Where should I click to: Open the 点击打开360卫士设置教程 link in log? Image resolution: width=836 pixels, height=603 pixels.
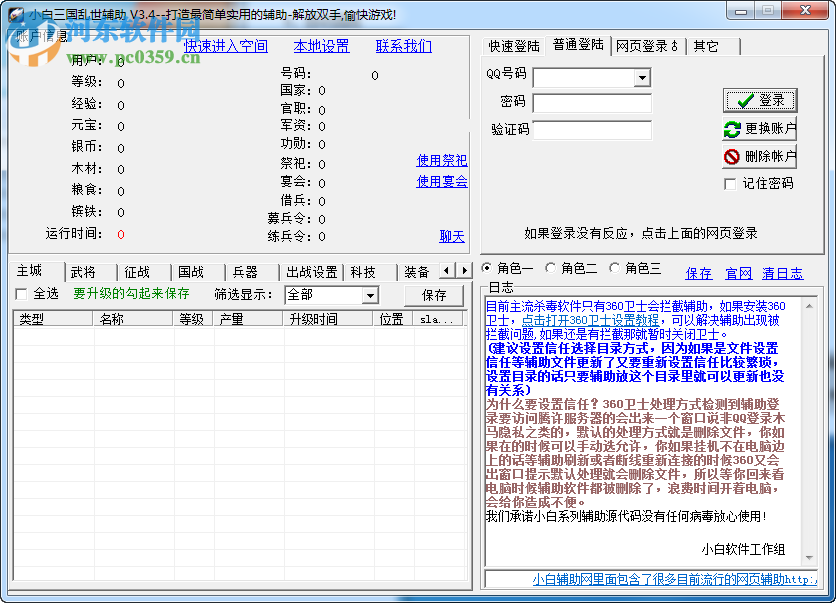[590, 320]
